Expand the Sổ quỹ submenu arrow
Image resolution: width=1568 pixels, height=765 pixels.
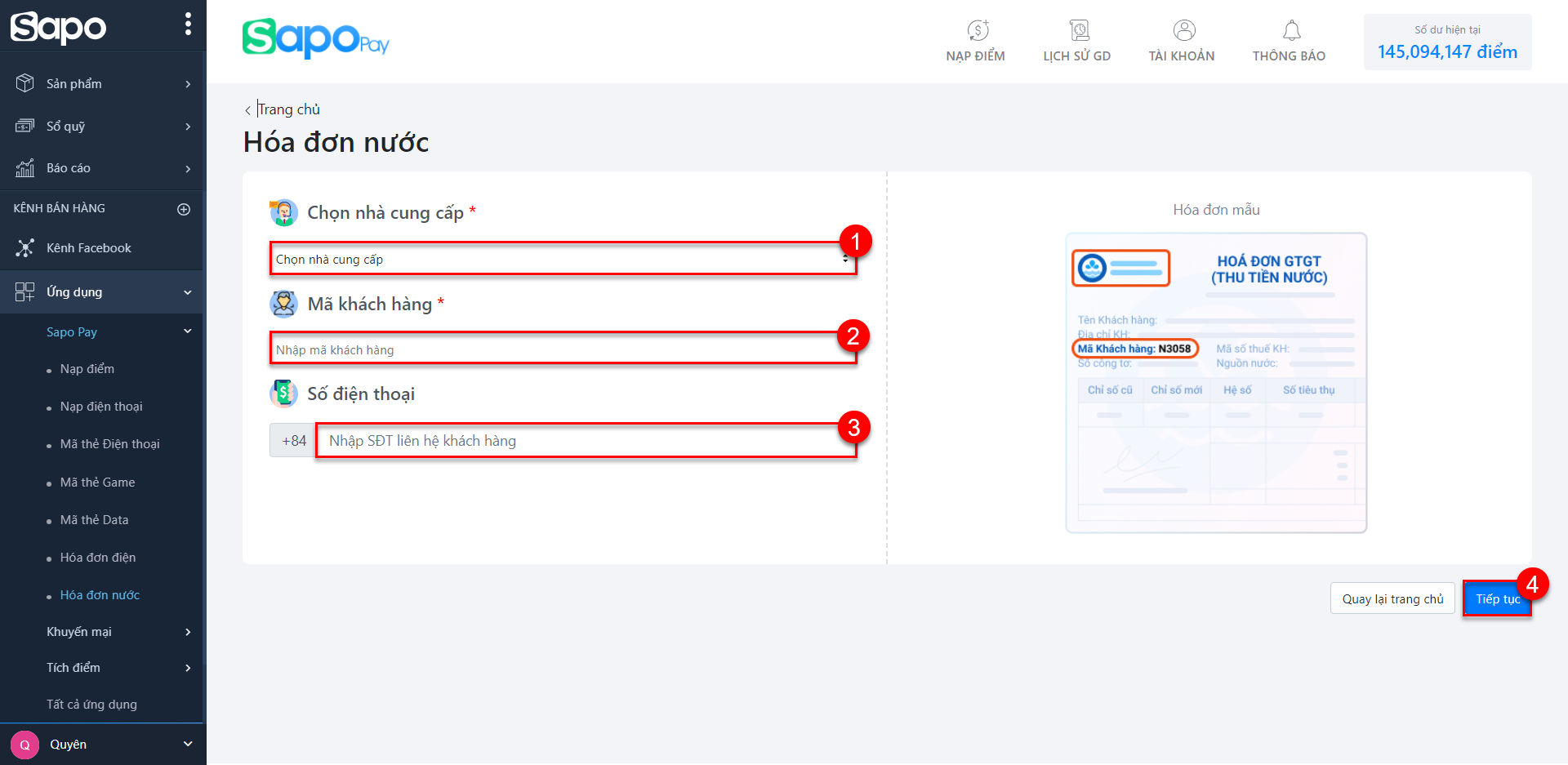pyautogui.click(x=188, y=127)
